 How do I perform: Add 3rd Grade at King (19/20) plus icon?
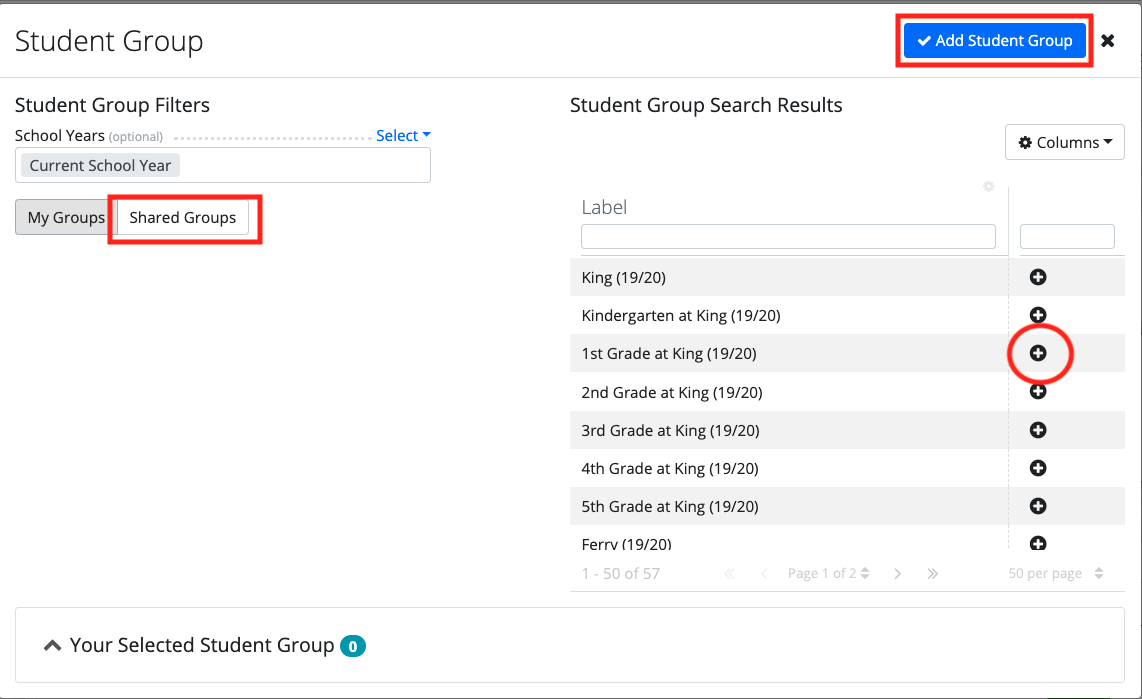click(1038, 430)
